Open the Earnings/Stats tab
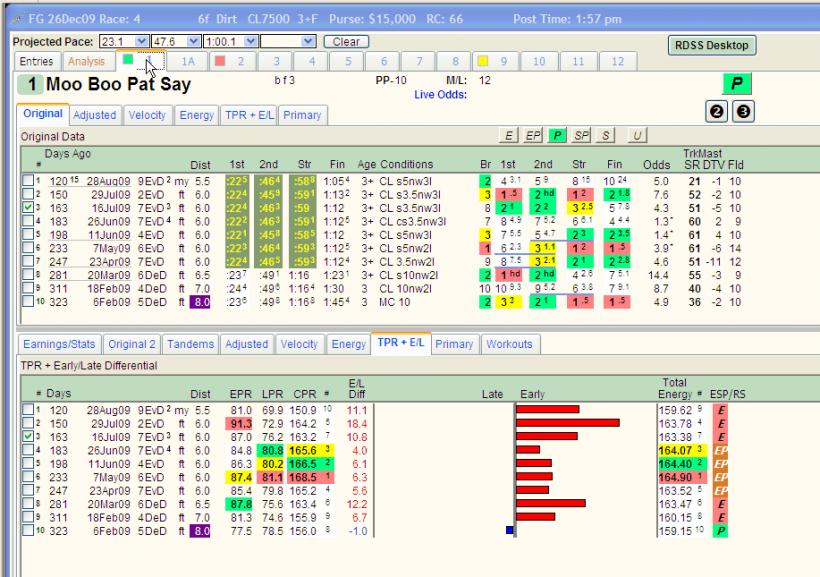 coord(59,344)
